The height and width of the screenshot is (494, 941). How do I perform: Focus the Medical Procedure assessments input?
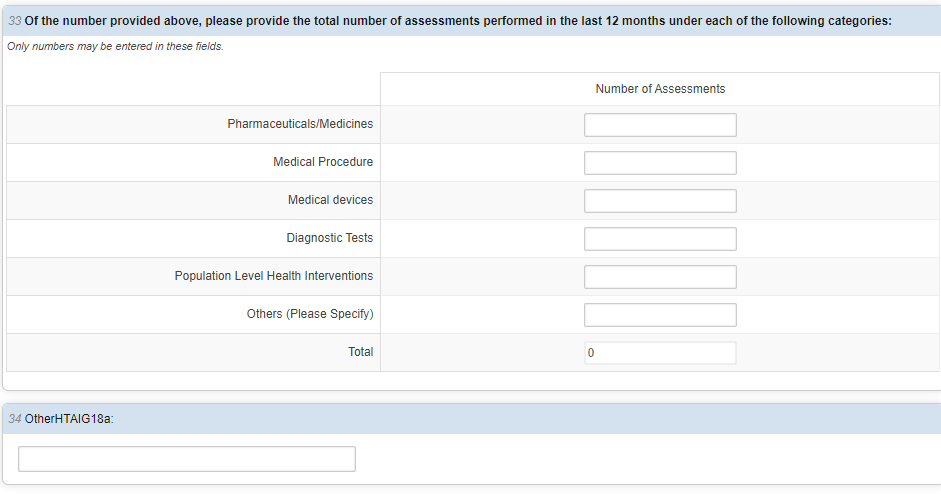click(660, 163)
